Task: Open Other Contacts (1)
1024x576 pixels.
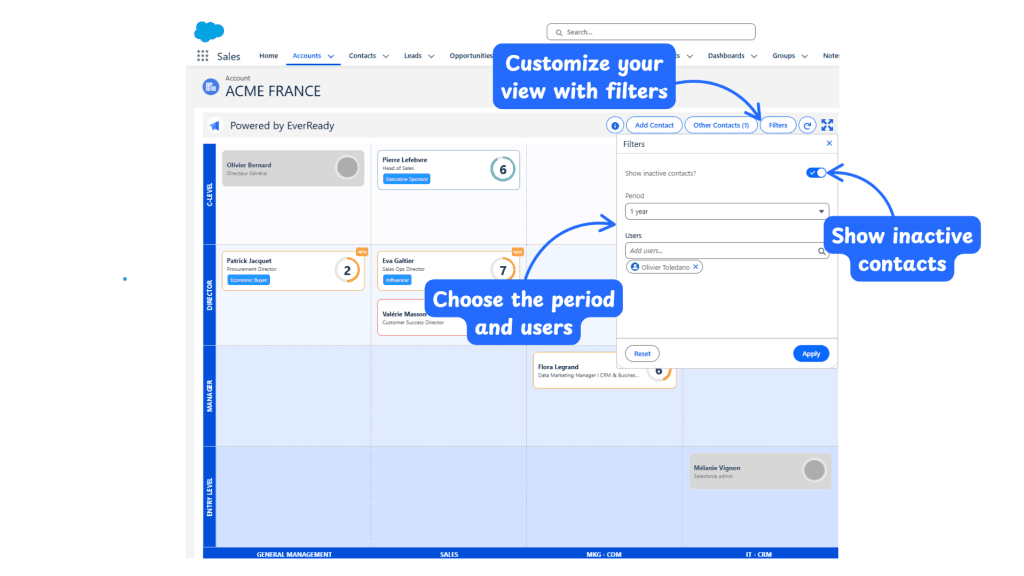Action: pyautogui.click(x=721, y=125)
